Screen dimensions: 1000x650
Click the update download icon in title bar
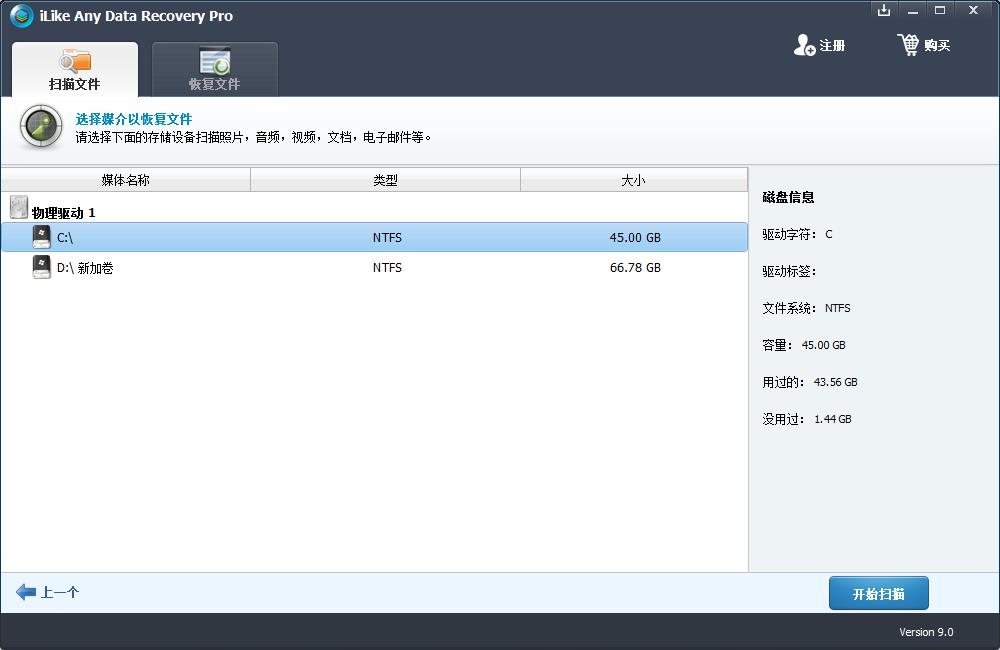point(883,10)
